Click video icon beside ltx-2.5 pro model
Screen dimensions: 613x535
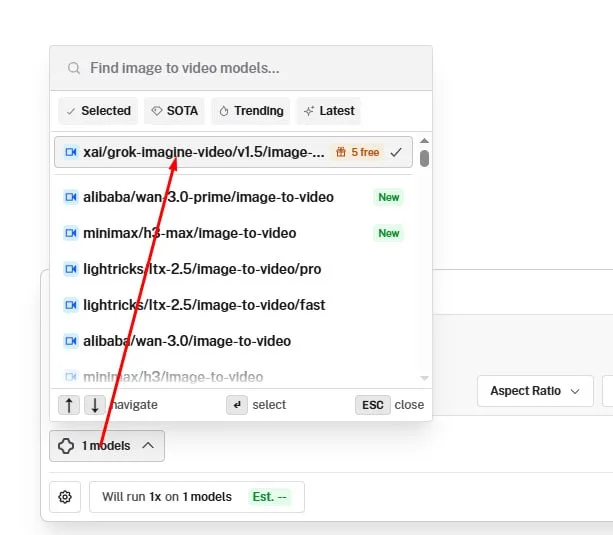pos(71,269)
